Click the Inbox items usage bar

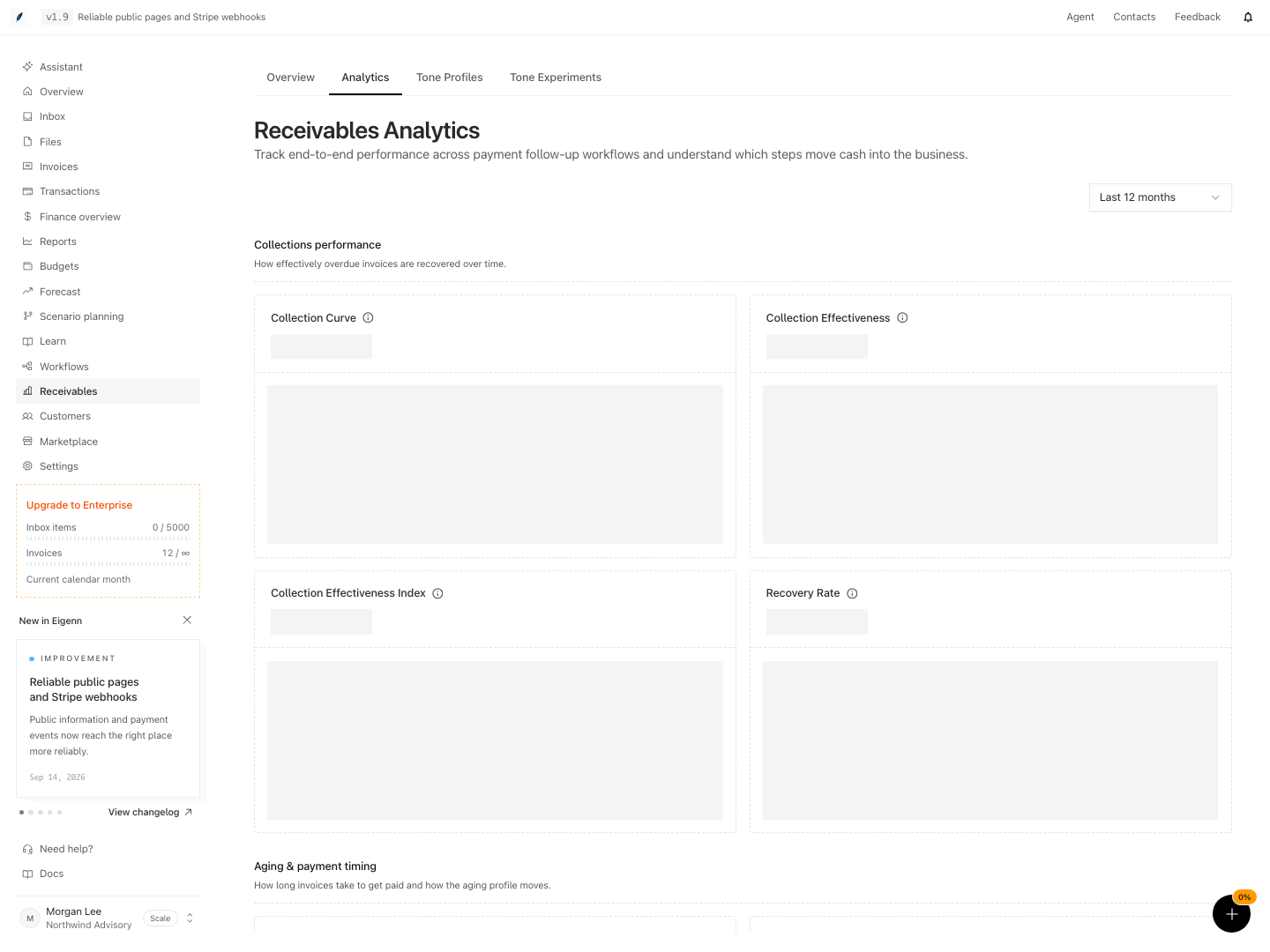(108, 538)
